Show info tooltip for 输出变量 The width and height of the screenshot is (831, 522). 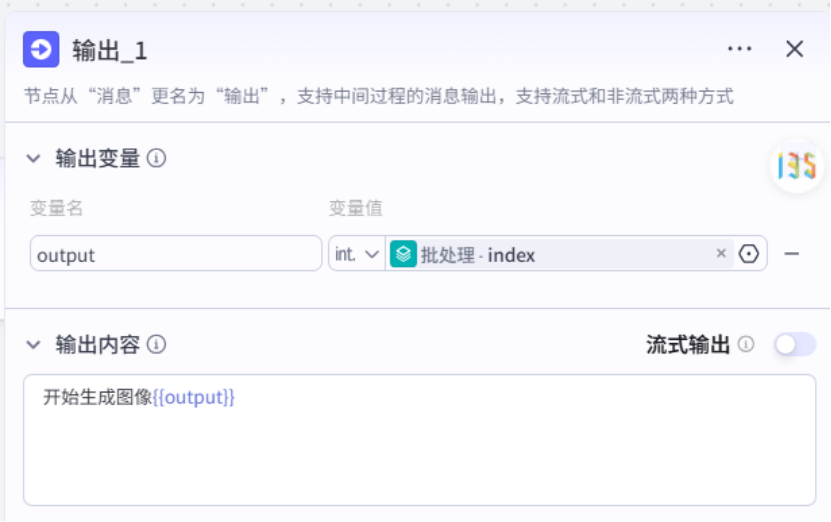(x=156, y=158)
